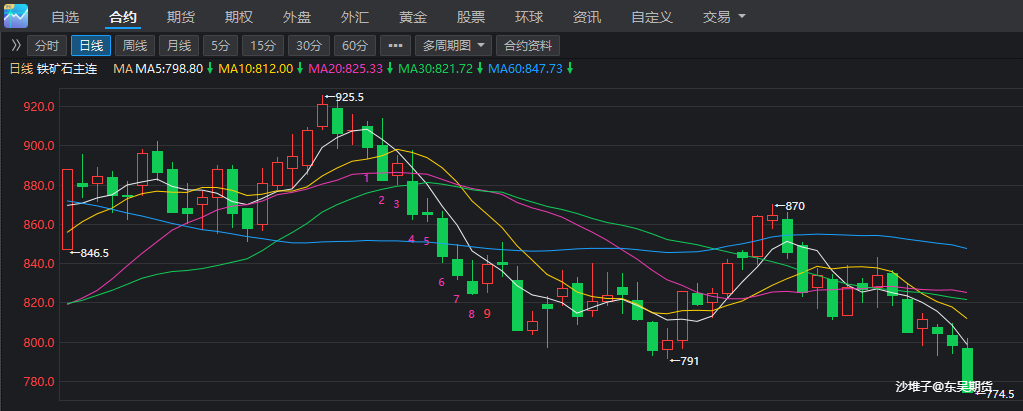Select the 5分 period button
Viewport: 1023px width, 411px height.
(x=221, y=46)
